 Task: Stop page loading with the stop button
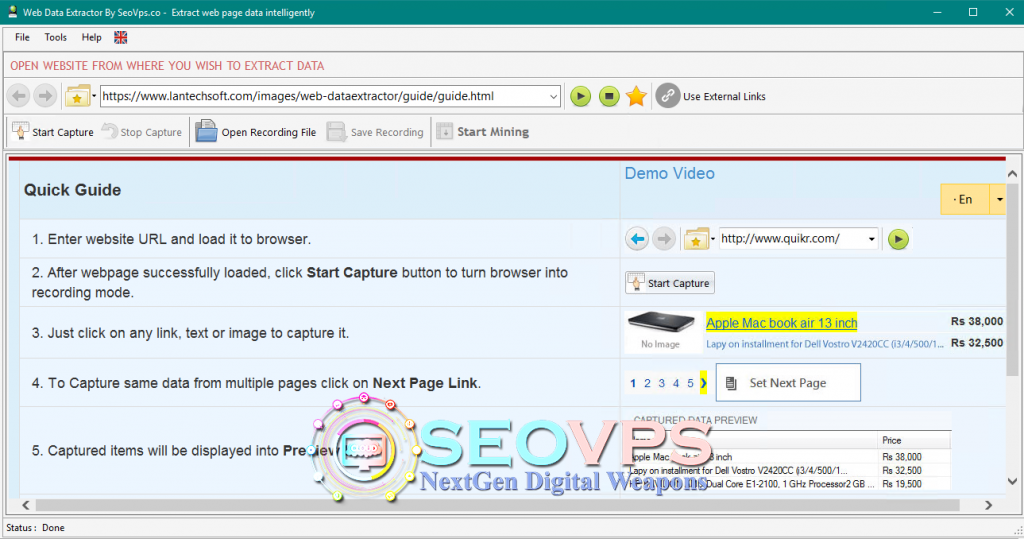tap(609, 96)
